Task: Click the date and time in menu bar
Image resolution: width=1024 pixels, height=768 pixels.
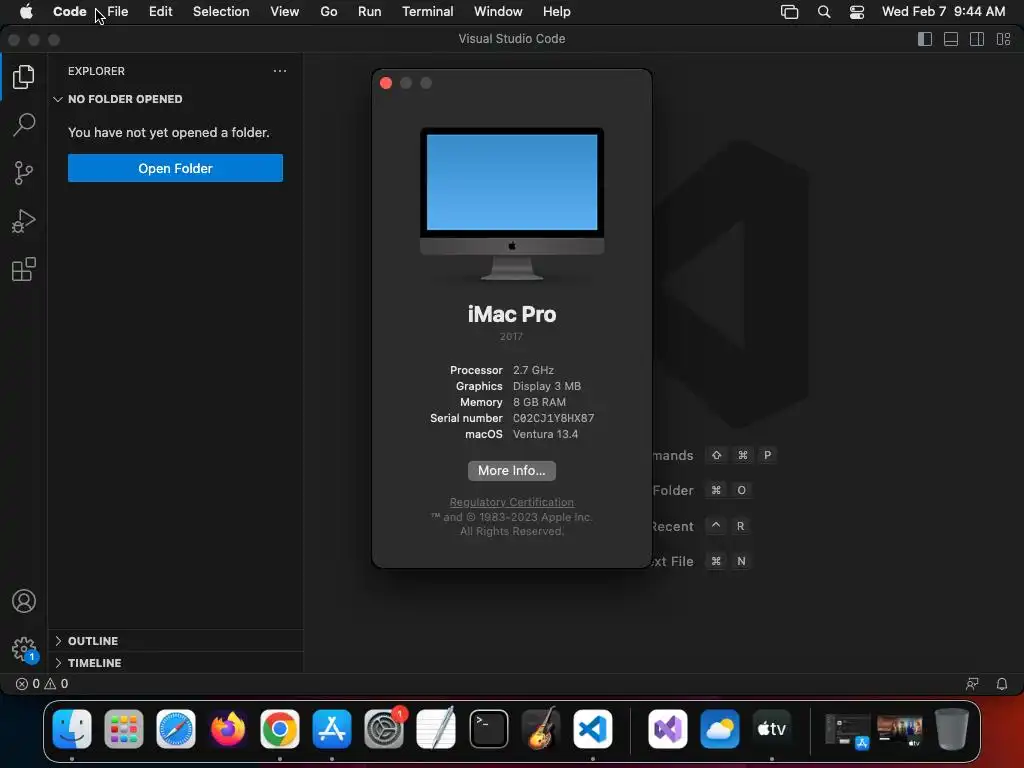Action: 944,12
